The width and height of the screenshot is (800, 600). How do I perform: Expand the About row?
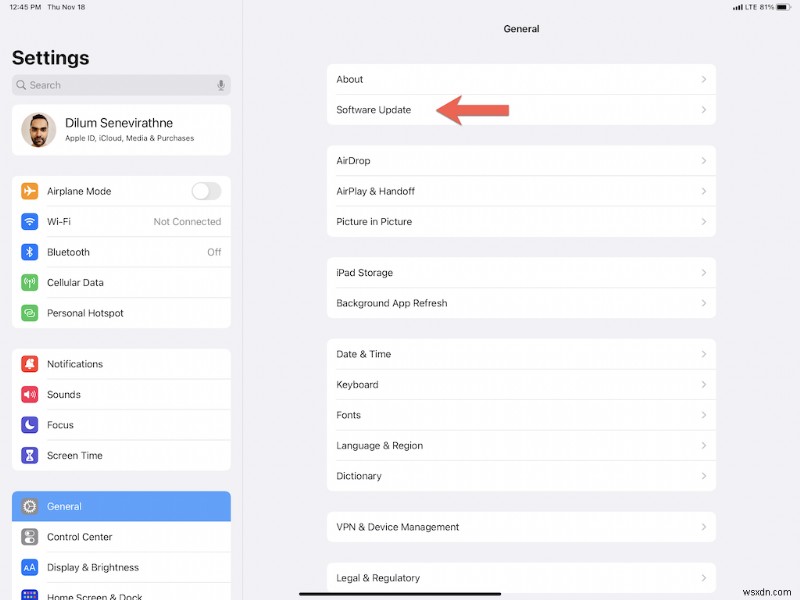(x=520, y=79)
